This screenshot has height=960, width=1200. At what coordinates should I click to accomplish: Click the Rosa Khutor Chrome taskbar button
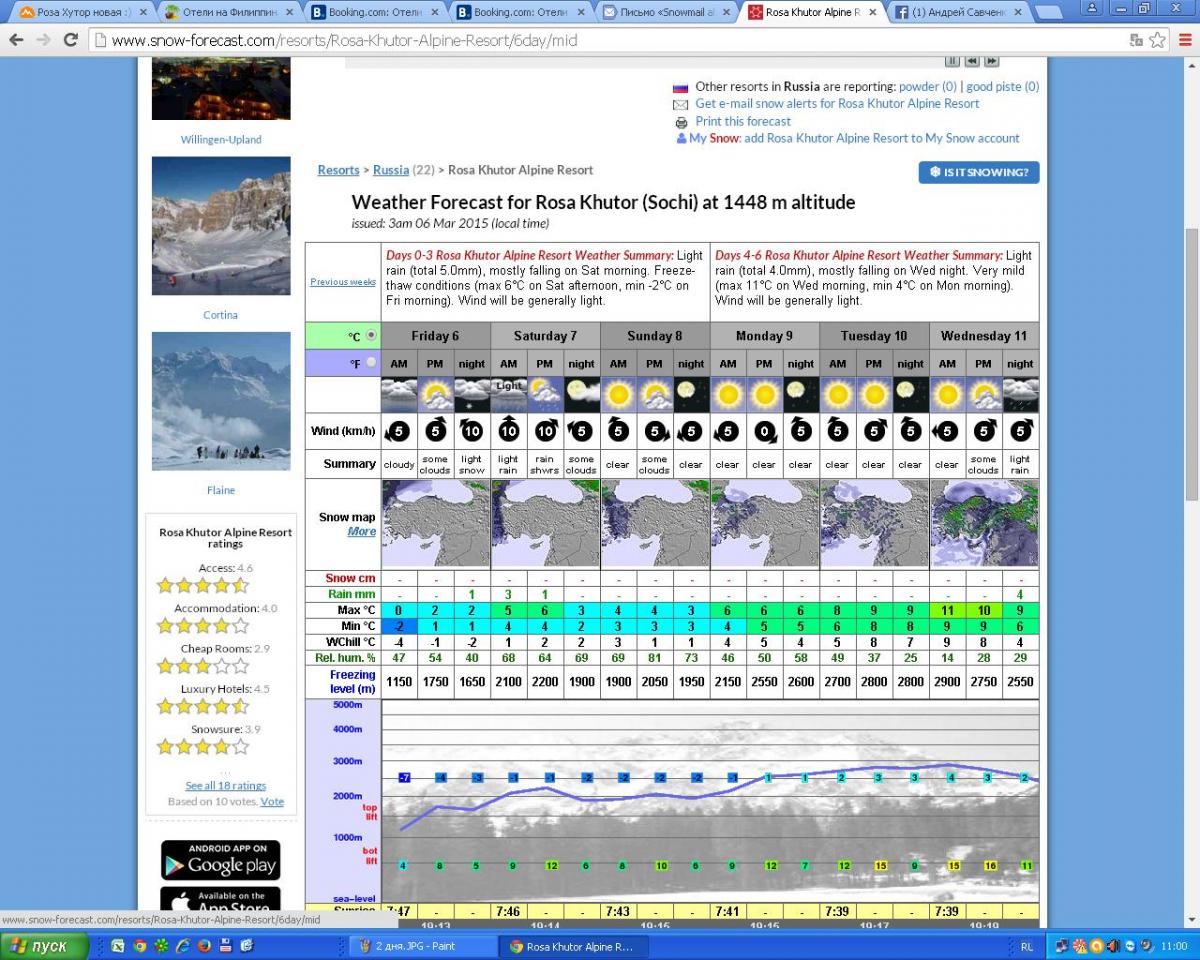coord(575,946)
